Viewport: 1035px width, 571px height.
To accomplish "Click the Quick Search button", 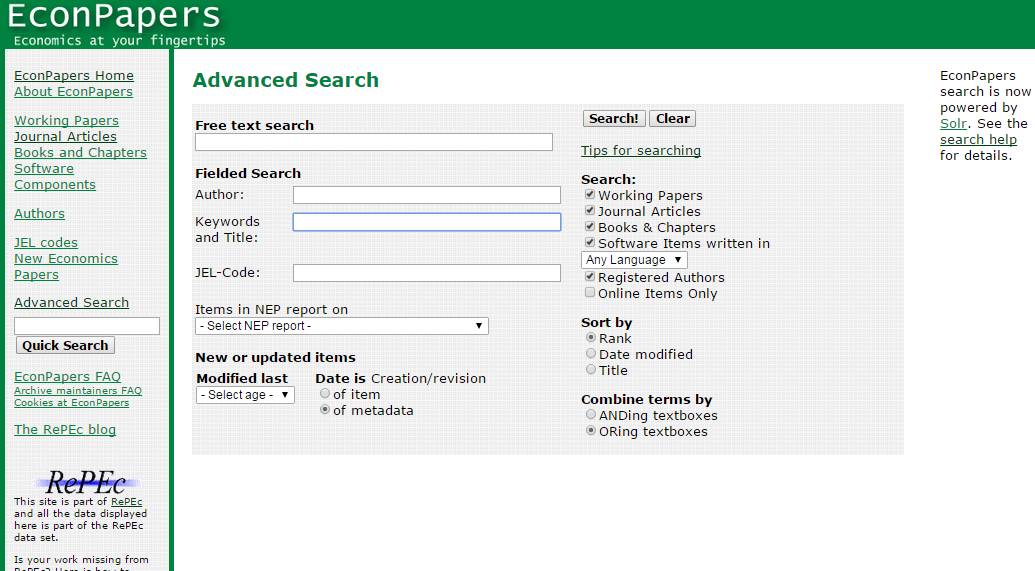I will pyautogui.click(x=65, y=345).
